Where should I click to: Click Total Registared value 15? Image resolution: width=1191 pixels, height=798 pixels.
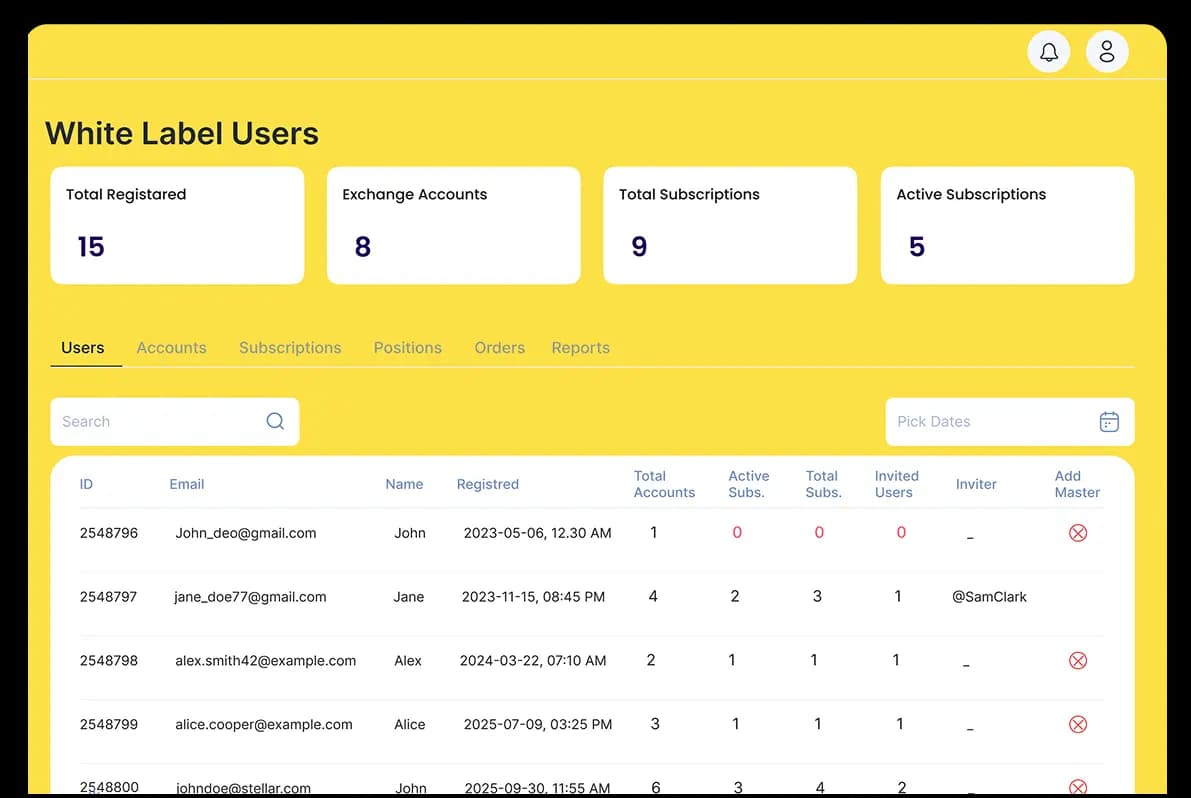(90, 247)
